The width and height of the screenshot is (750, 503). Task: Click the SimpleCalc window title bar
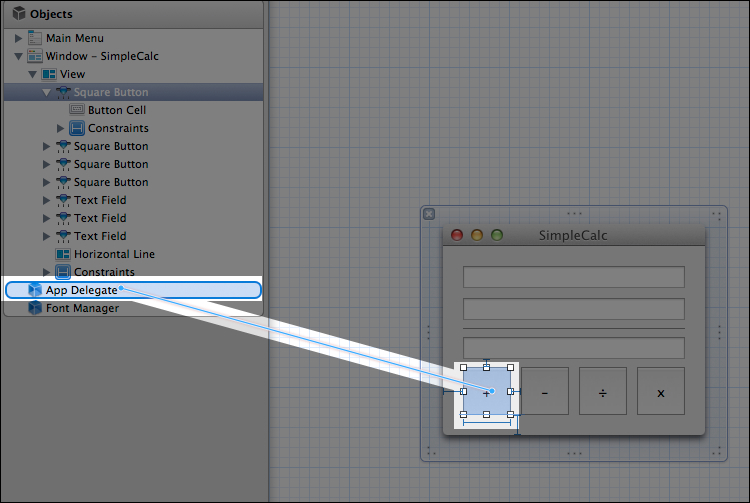click(x=573, y=236)
